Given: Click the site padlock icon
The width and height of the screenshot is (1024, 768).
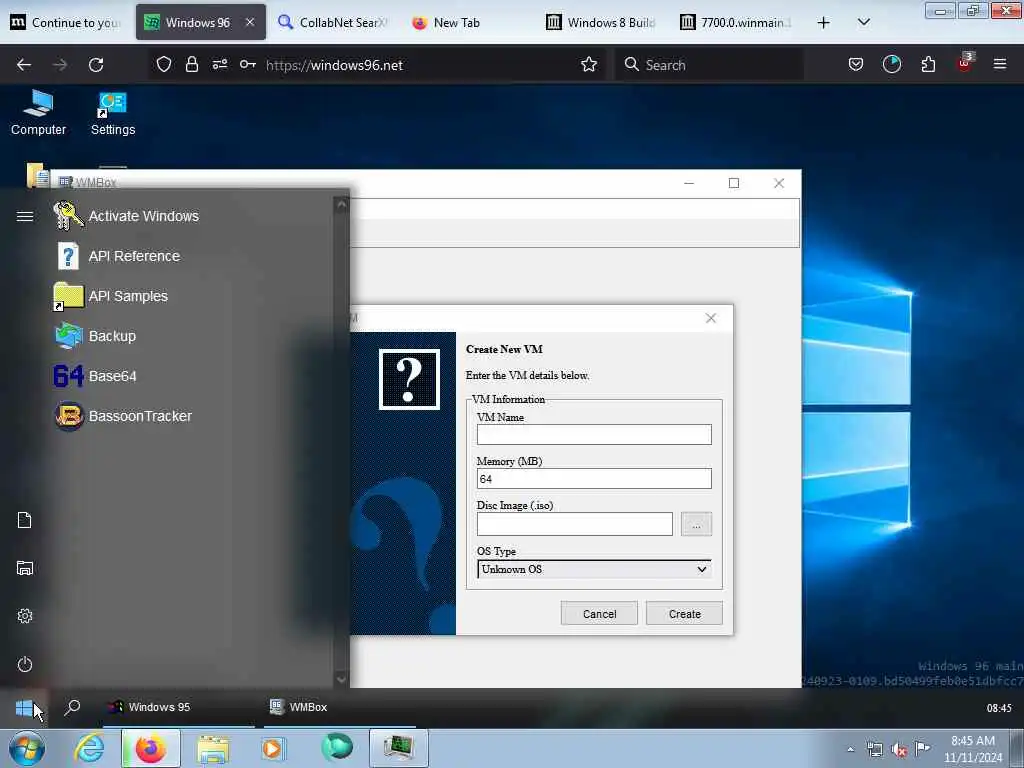Looking at the screenshot, I should 191,64.
